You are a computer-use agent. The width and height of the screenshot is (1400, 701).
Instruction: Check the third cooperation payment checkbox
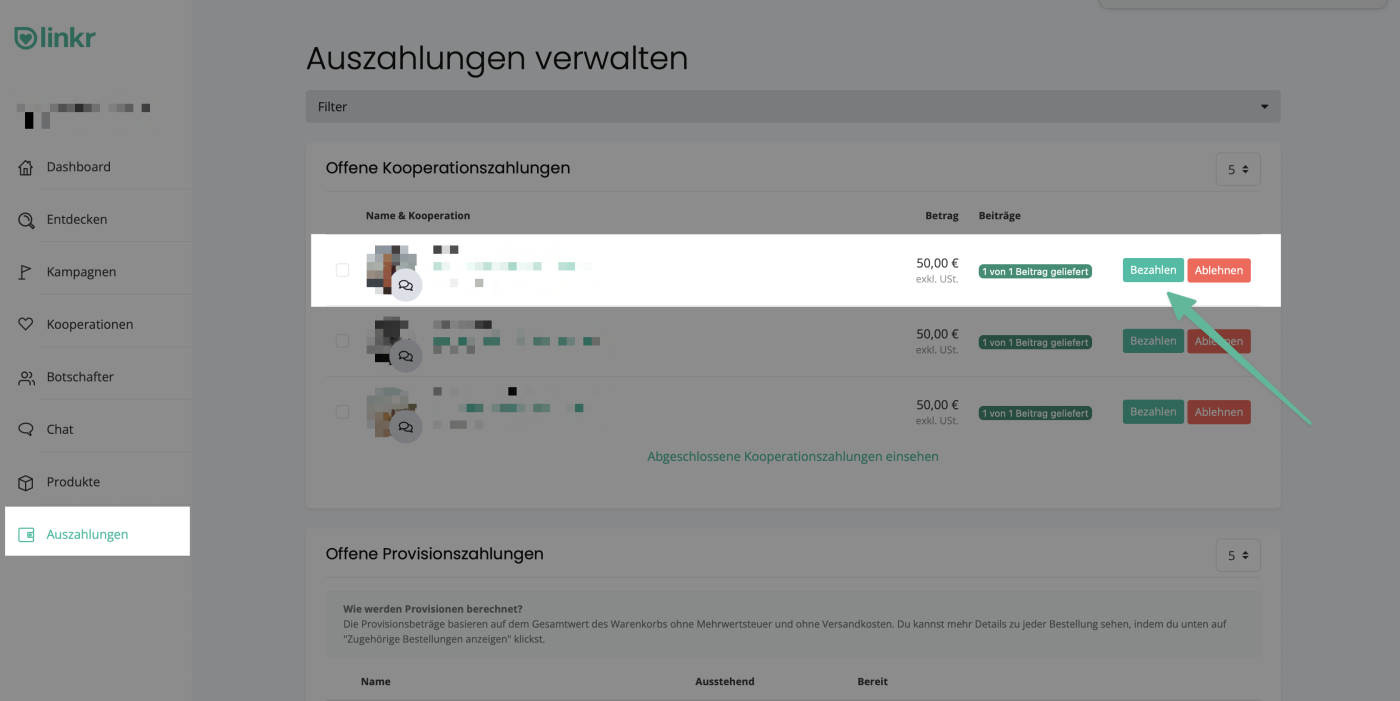point(343,412)
